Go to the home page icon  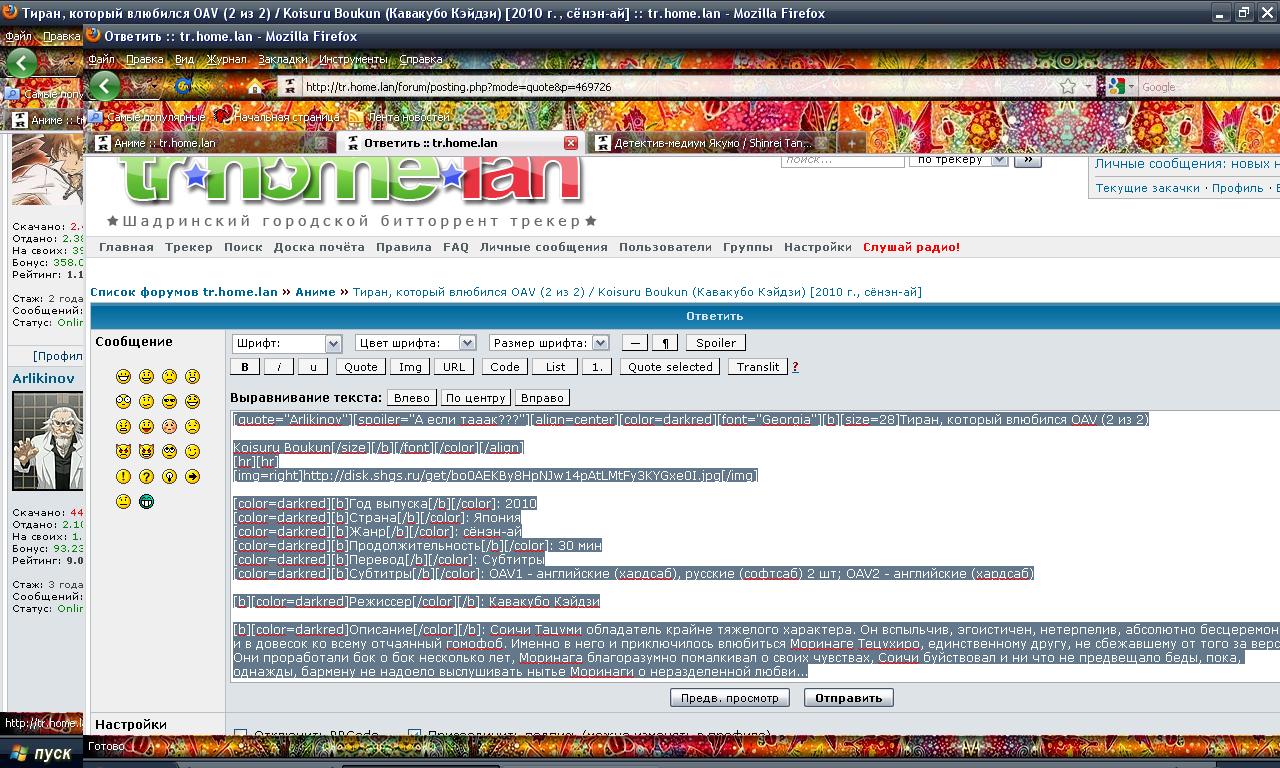coord(255,87)
